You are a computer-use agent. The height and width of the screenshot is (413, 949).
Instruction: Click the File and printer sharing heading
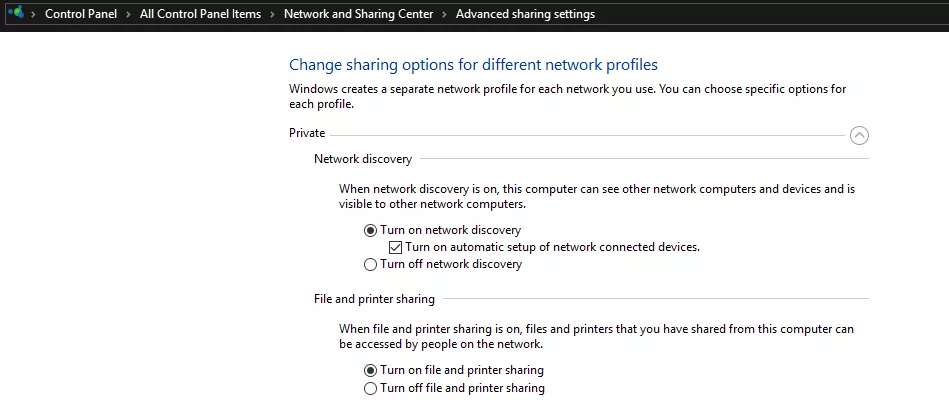tap(374, 299)
